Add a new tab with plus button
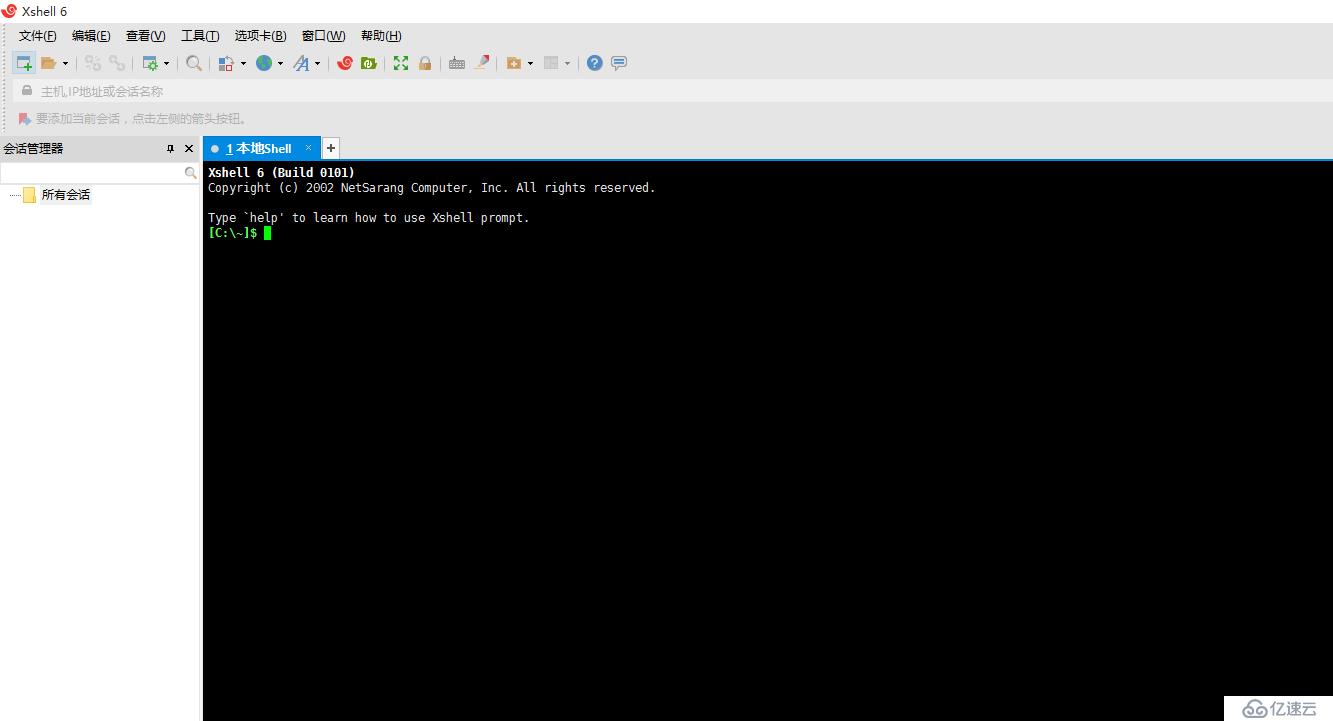 pos(331,148)
